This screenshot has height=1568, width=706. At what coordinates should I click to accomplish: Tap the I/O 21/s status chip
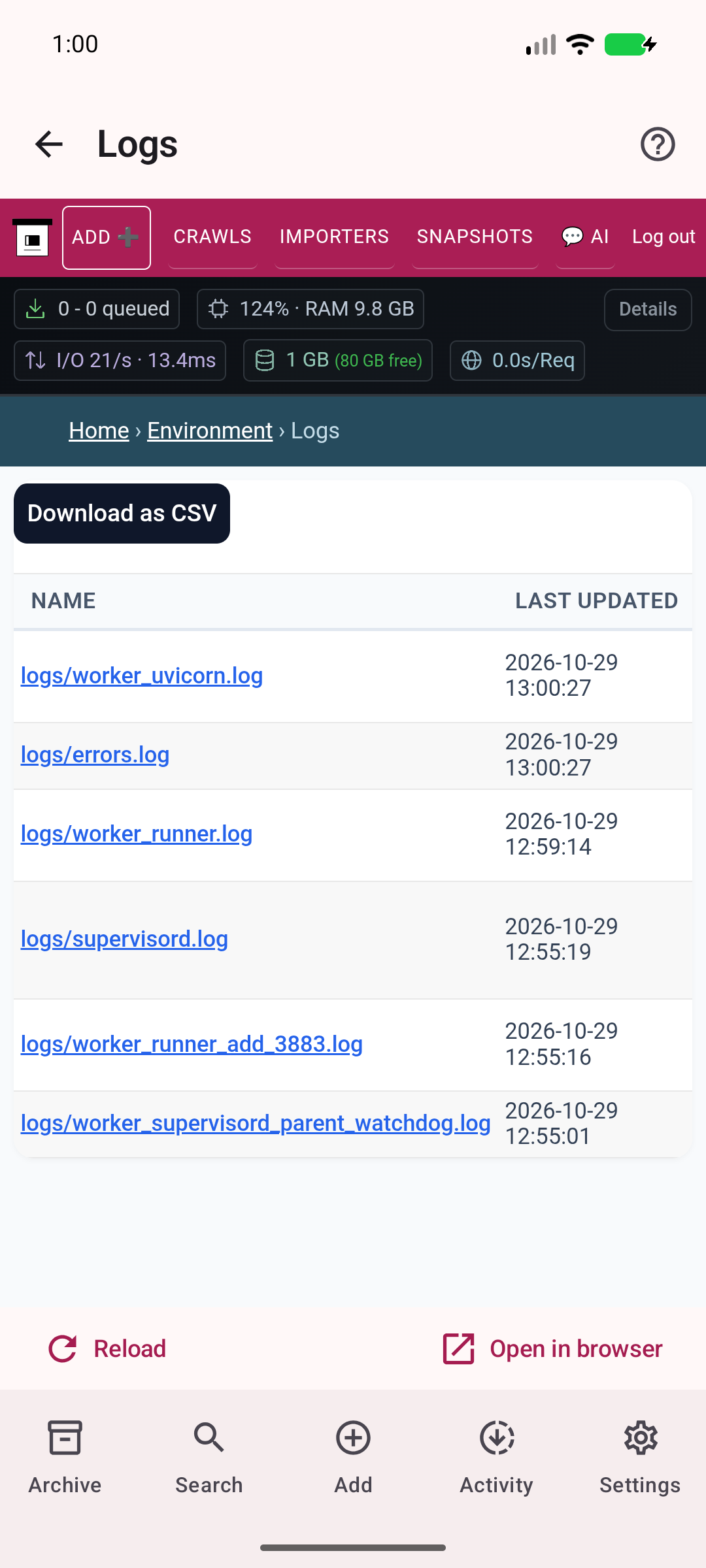[x=120, y=361]
